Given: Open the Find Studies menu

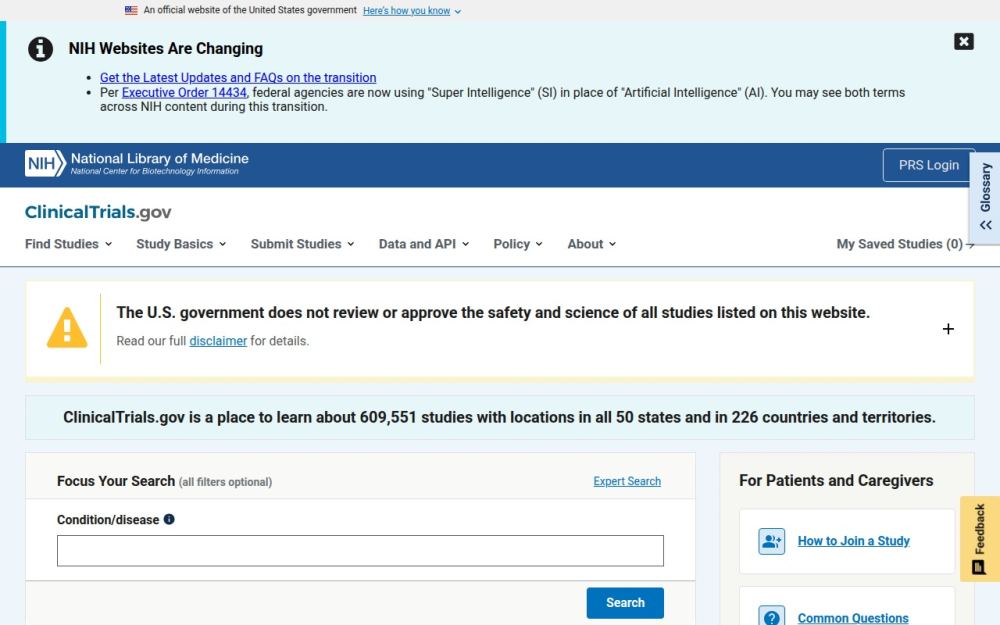Looking at the screenshot, I should coord(68,244).
